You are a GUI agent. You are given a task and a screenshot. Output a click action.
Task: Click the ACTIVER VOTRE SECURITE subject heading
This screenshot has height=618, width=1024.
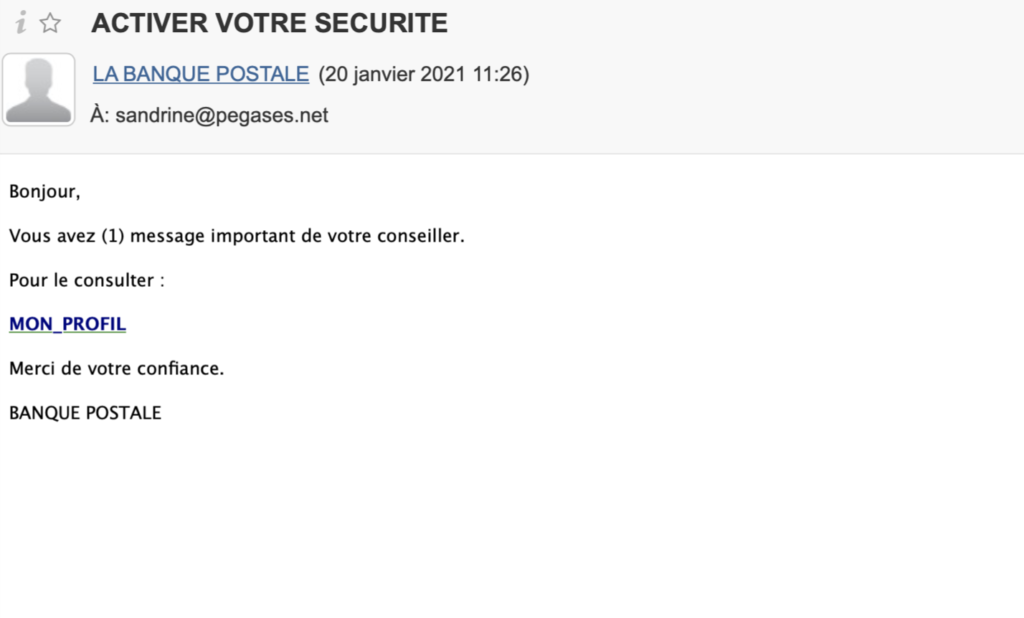pos(269,23)
